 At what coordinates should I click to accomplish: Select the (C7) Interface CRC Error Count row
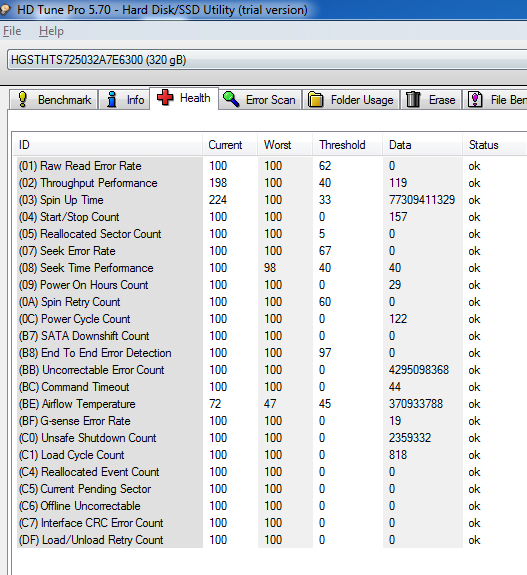pyautogui.click(x=271, y=523)
